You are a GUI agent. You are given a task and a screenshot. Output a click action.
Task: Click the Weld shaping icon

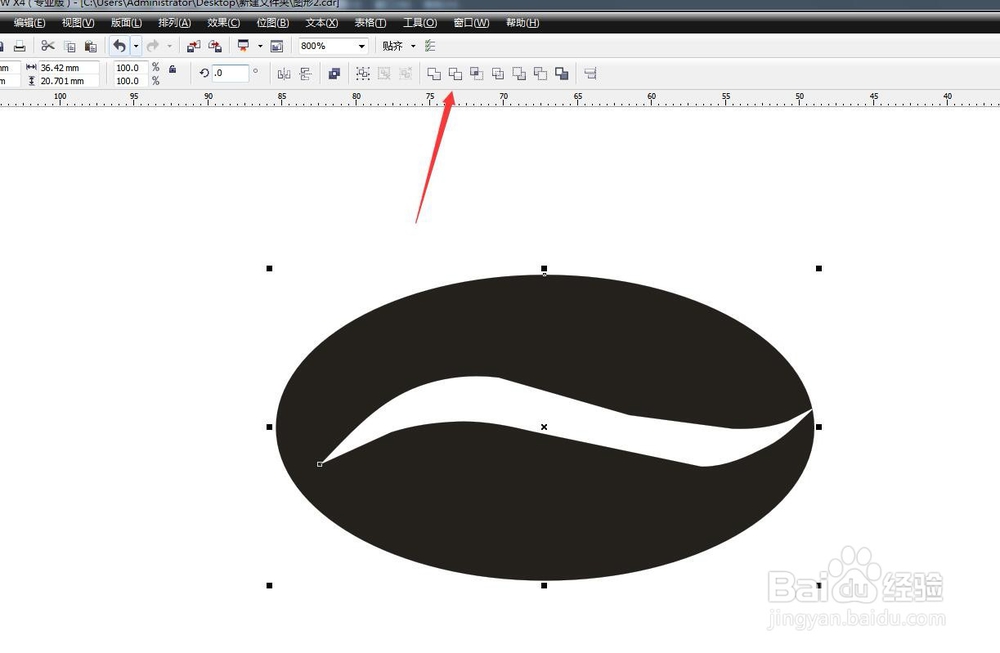pos(434,74)
